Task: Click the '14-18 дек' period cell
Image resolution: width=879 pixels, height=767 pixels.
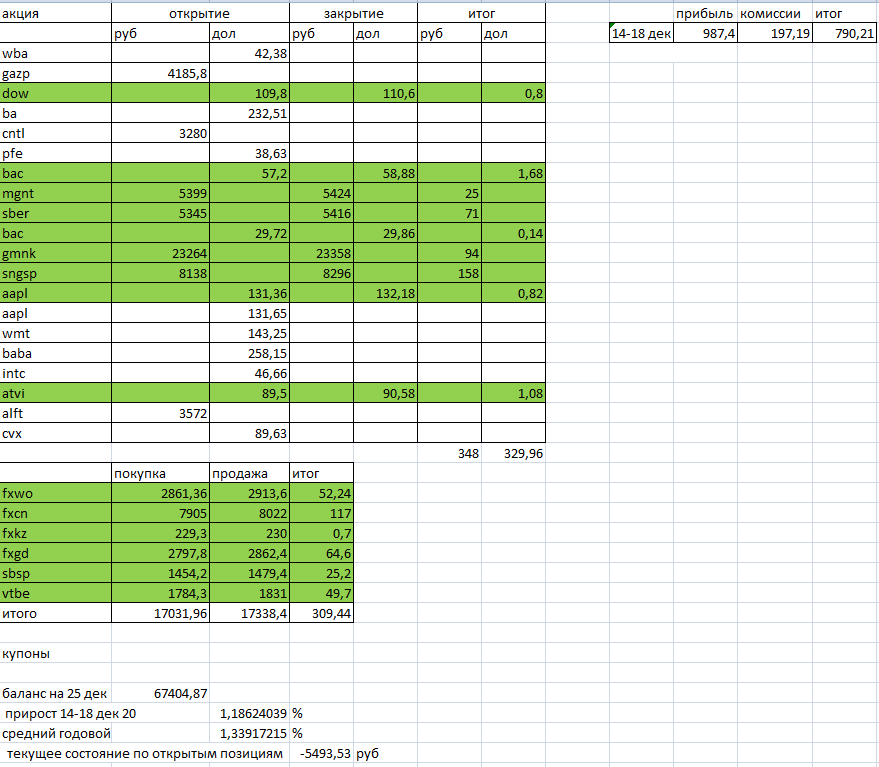Action: [641, 33]
